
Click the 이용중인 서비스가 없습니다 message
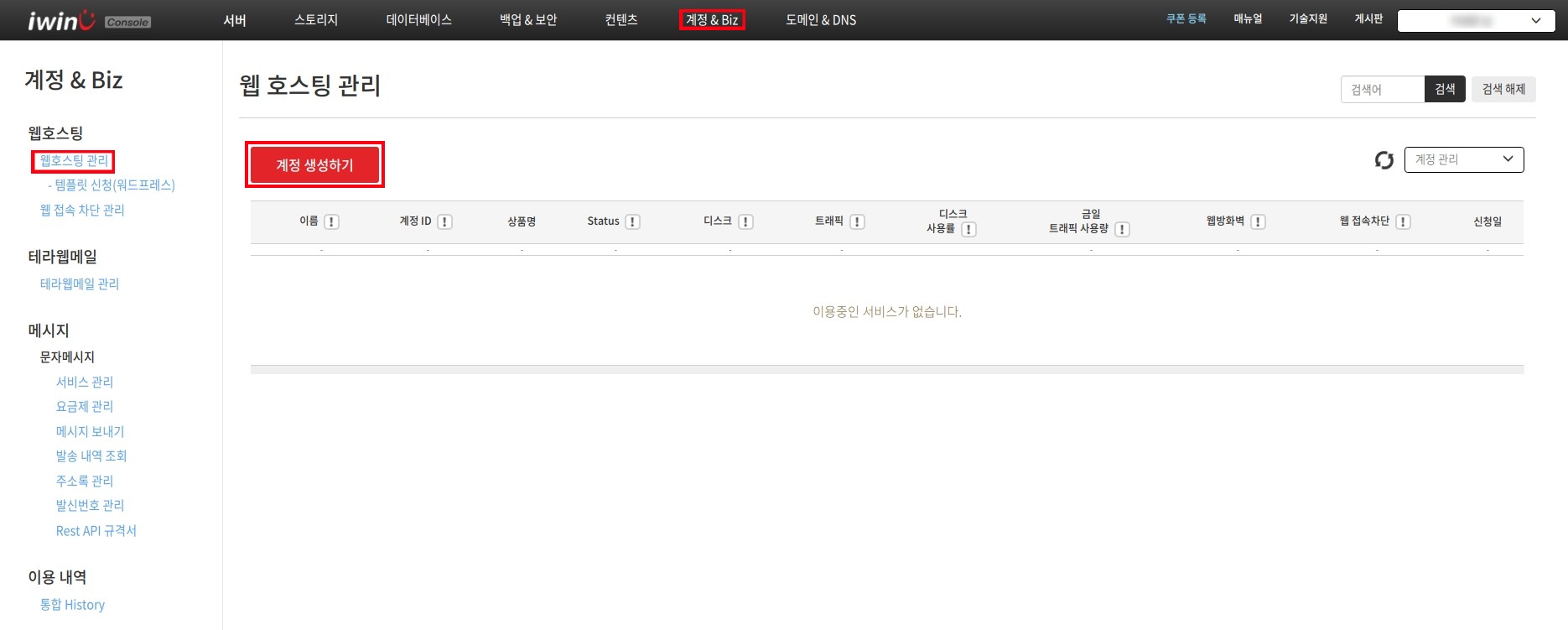887,312
